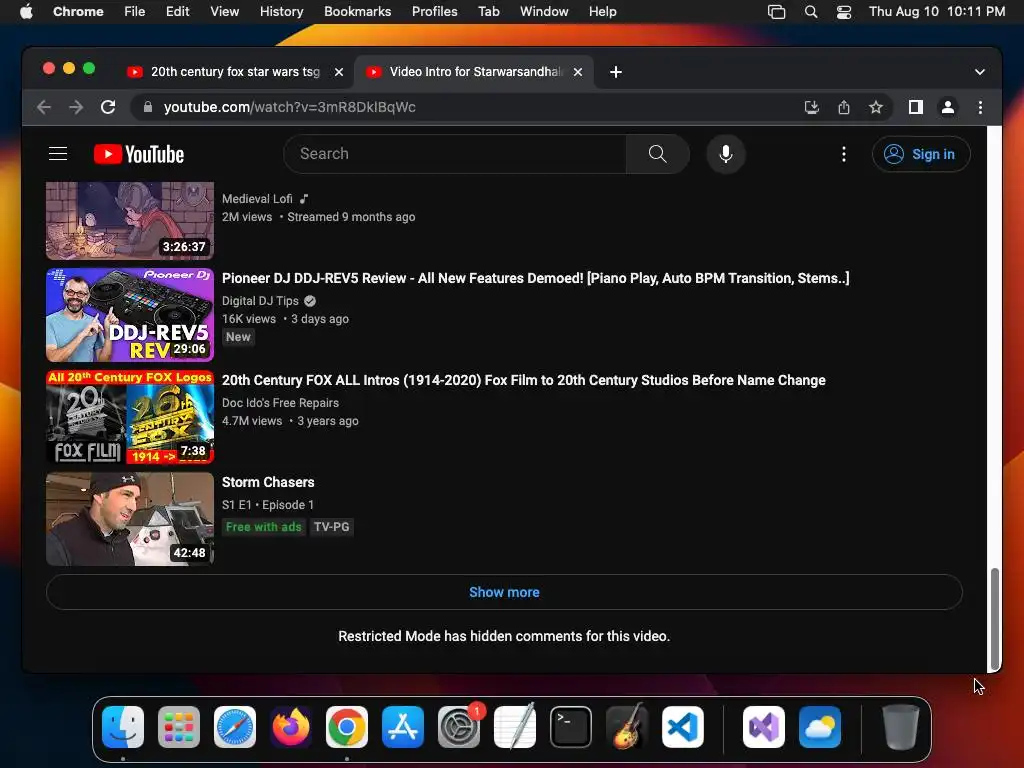1024x768 pixels.
Task: Start voice search with the microphone icon
Action: 726,154
